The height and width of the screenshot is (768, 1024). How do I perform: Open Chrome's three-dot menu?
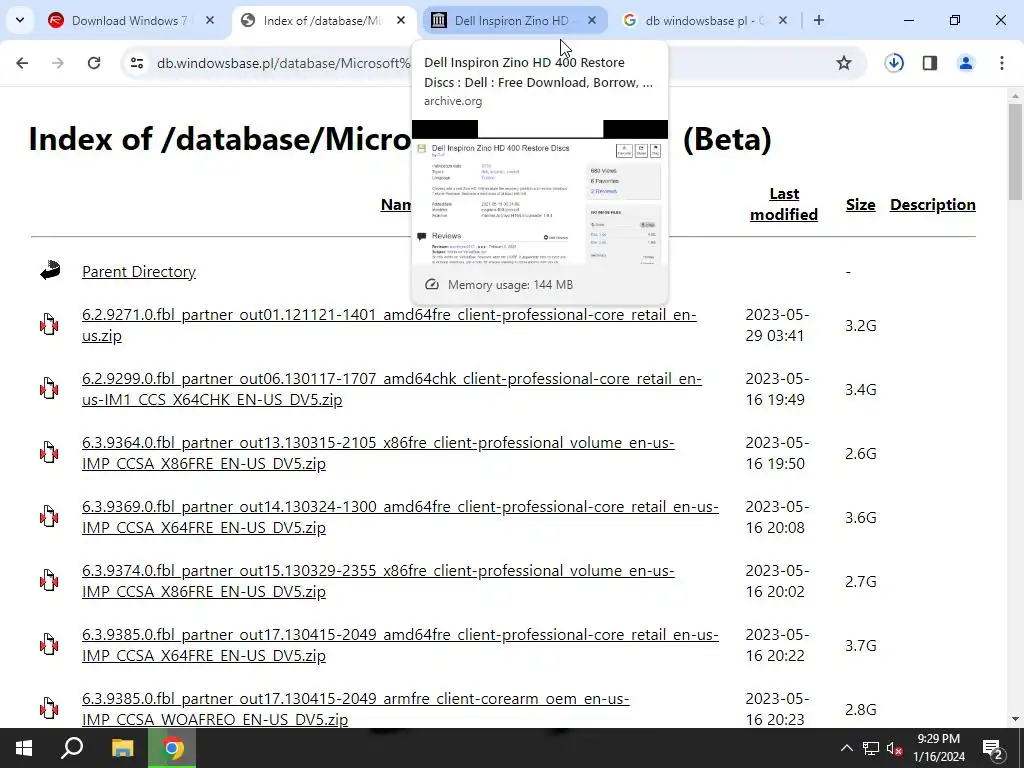[1002, 63]
